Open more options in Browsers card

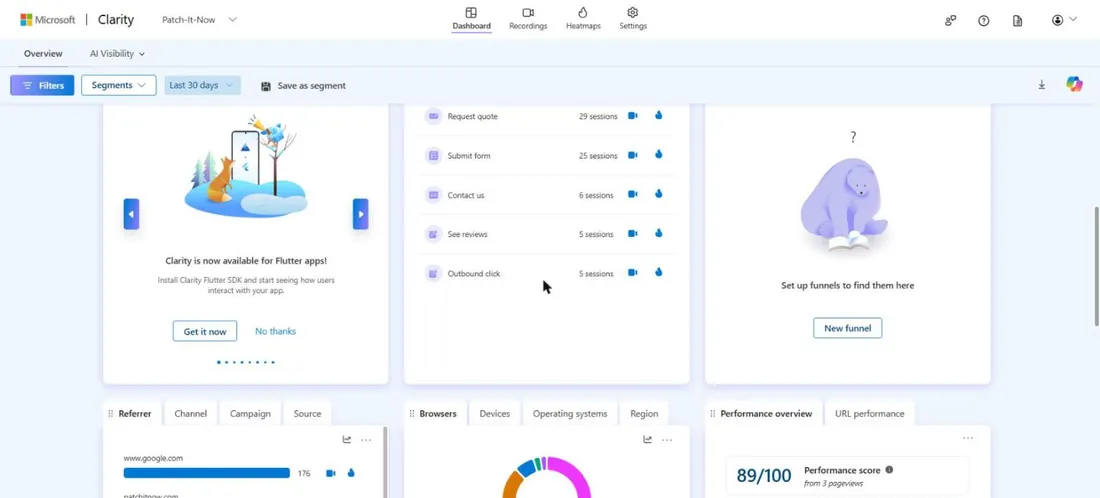pyautogui.click(x=667, y=440)
